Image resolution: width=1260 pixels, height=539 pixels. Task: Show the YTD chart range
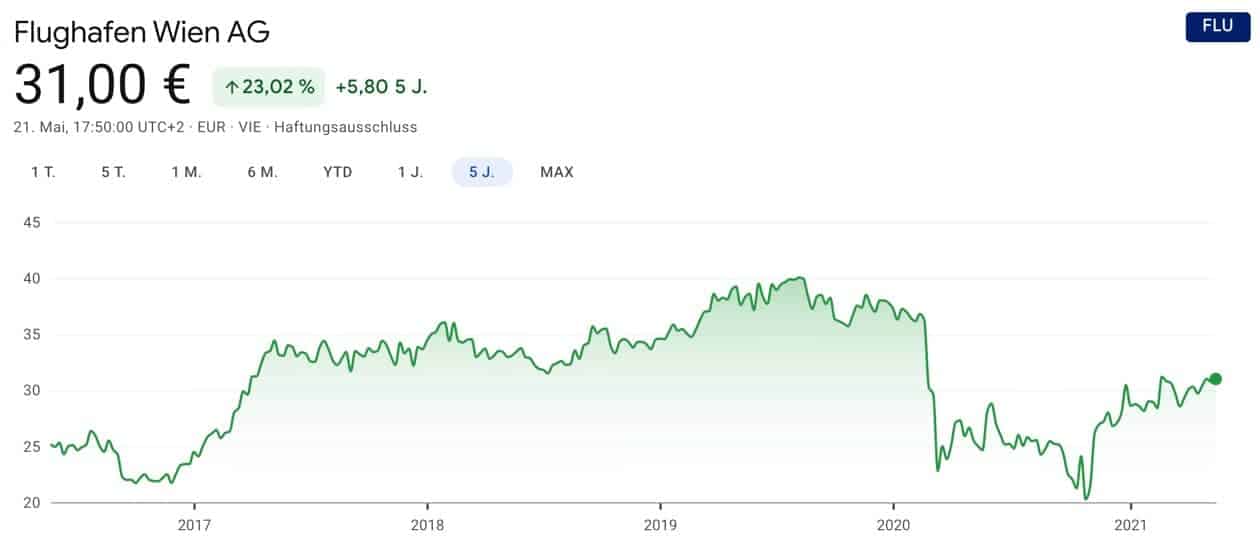[x=338, y=172]
